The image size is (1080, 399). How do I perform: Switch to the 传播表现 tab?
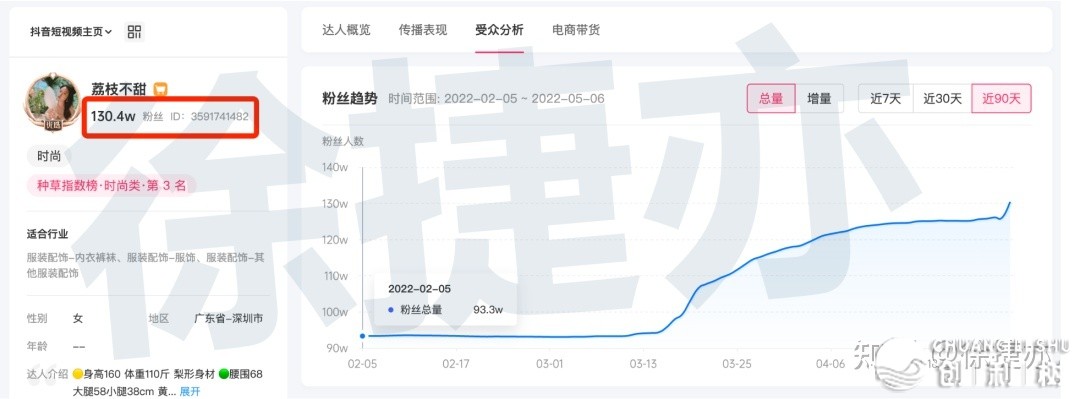[x=423, y=30]
